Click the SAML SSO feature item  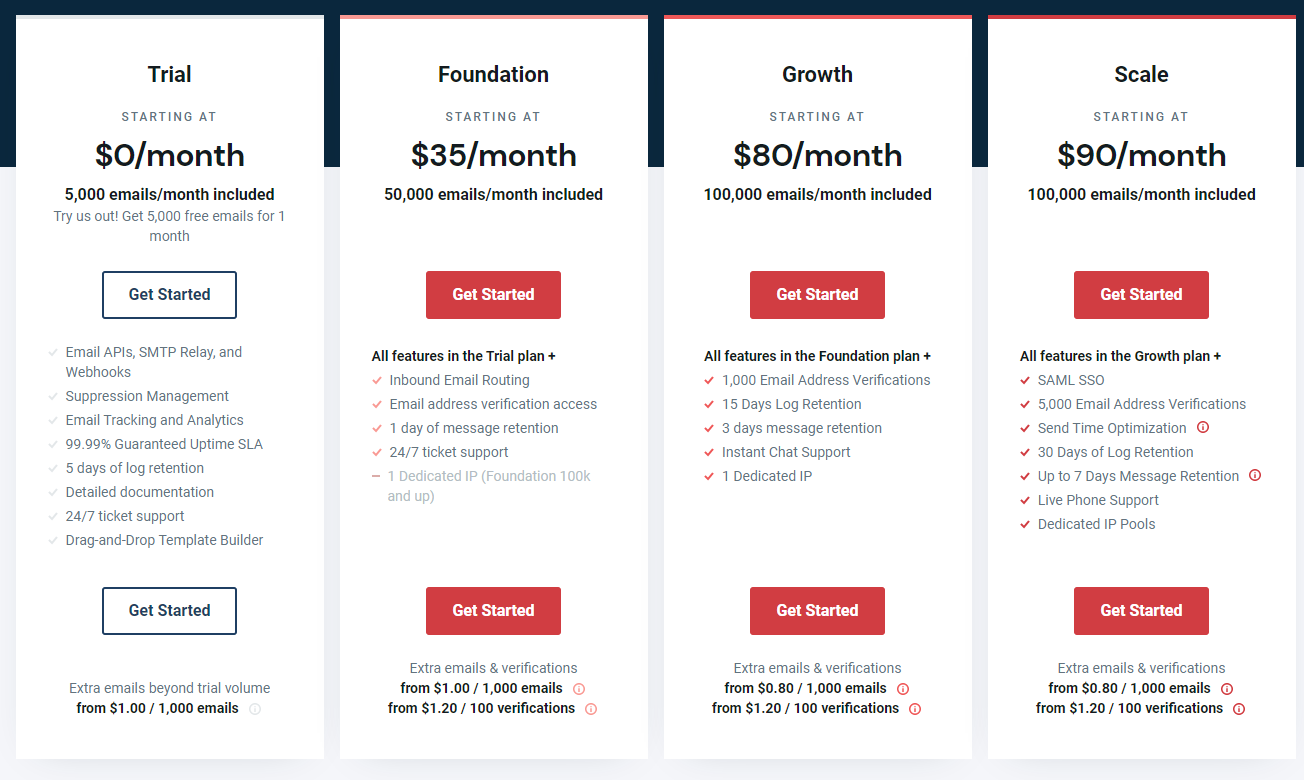pos(1071,380)
